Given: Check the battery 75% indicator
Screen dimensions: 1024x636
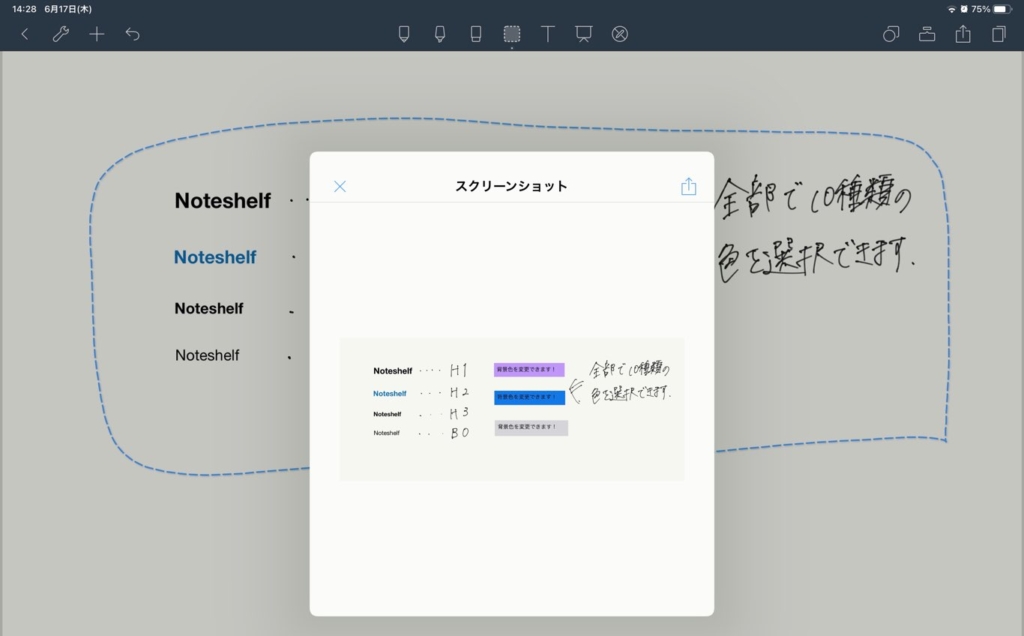Looking at the screenshot, I should coord(991,9).
